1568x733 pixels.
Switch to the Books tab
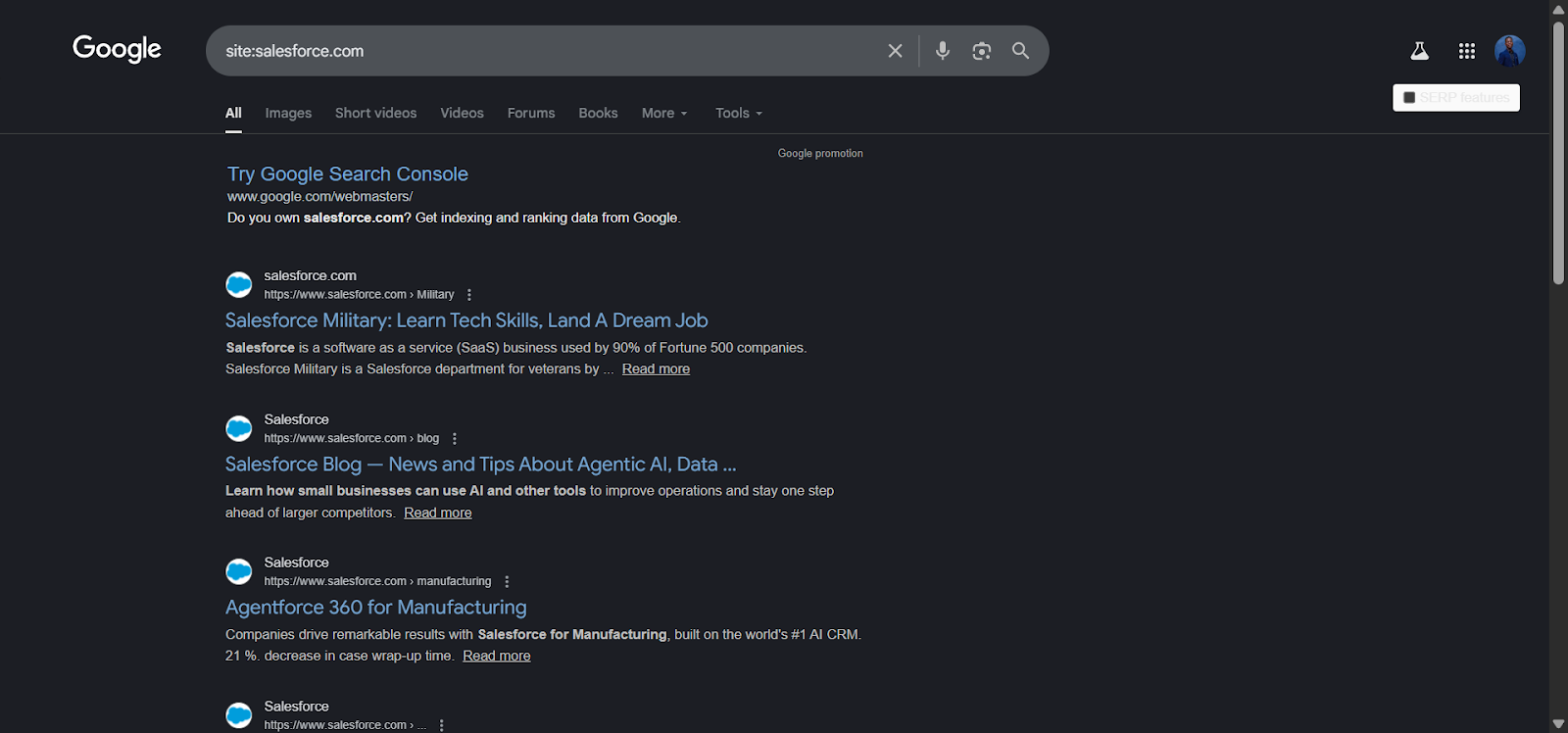(598, 114)
